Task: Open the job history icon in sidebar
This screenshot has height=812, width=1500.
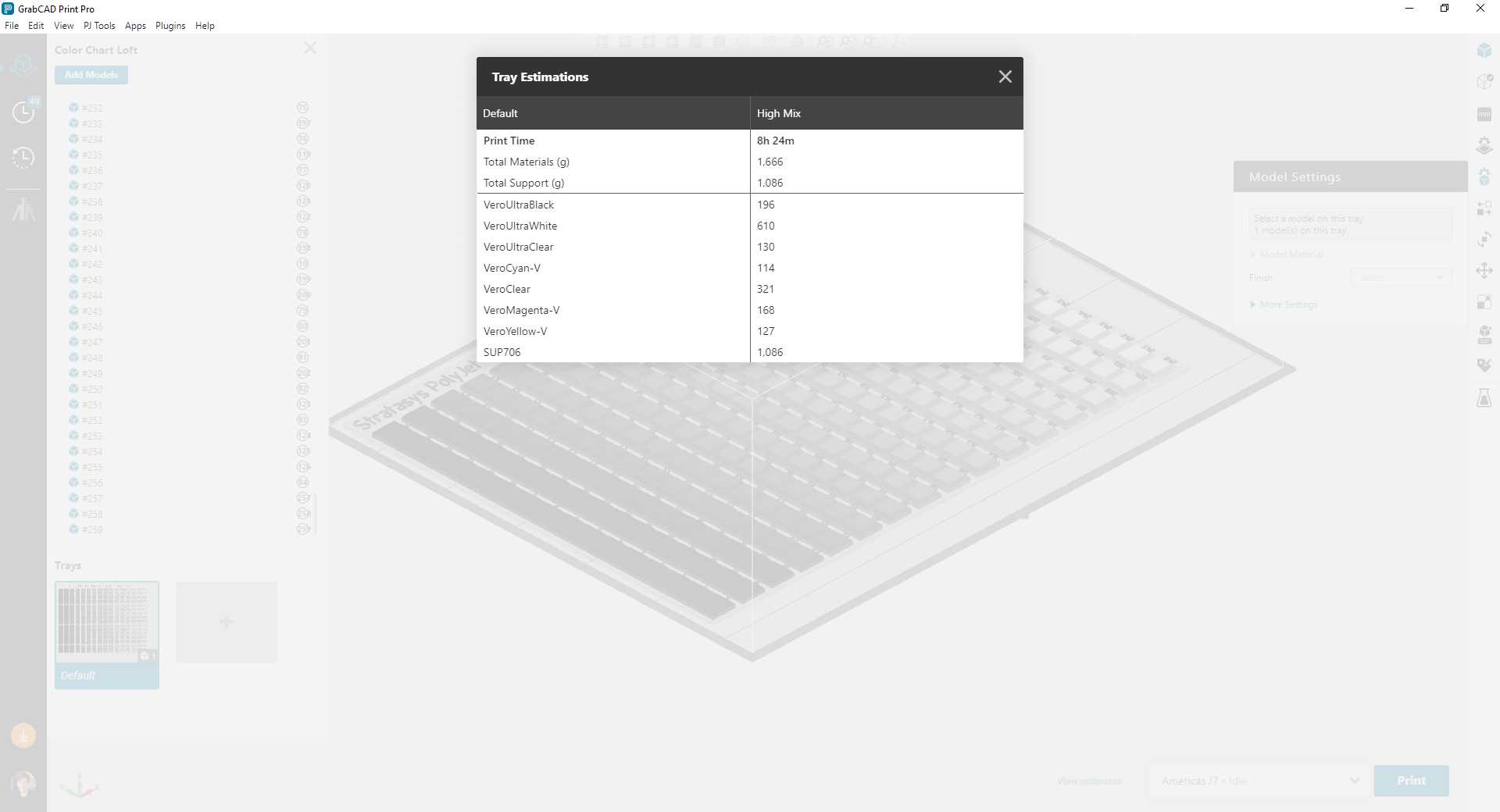Action: (x=23, y=158)
